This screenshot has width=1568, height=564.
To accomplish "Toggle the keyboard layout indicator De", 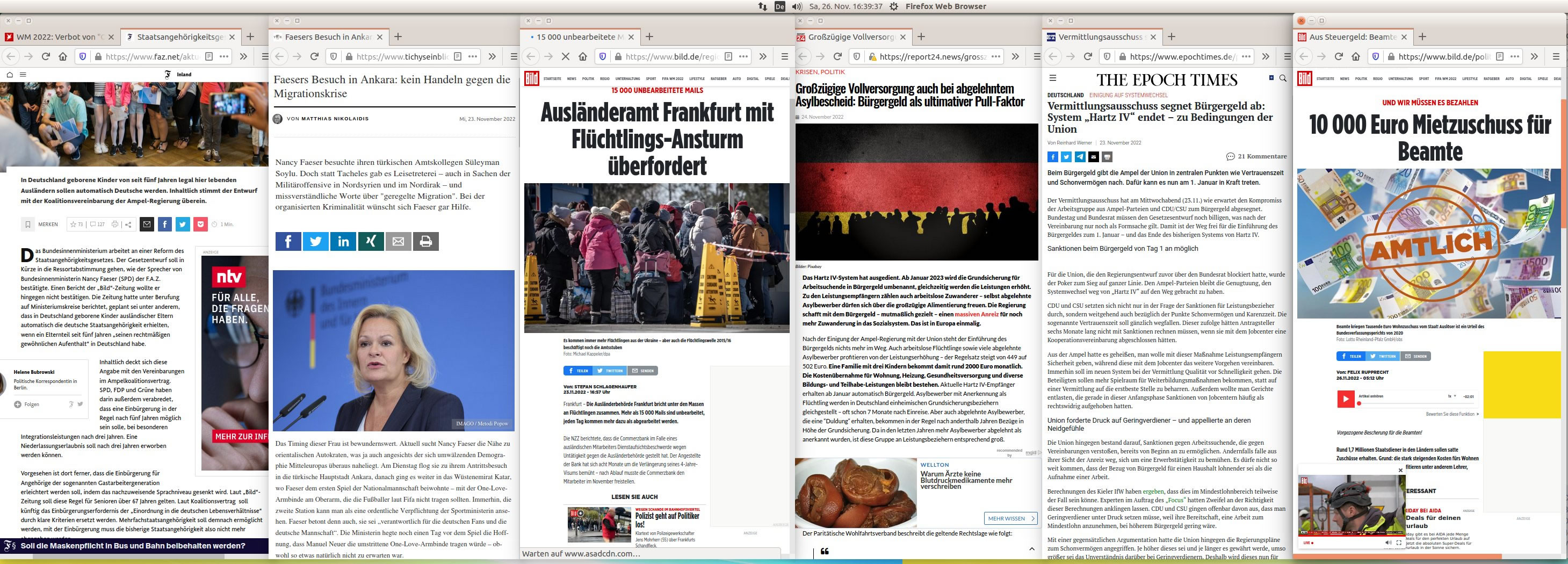I will pos(779,6).
